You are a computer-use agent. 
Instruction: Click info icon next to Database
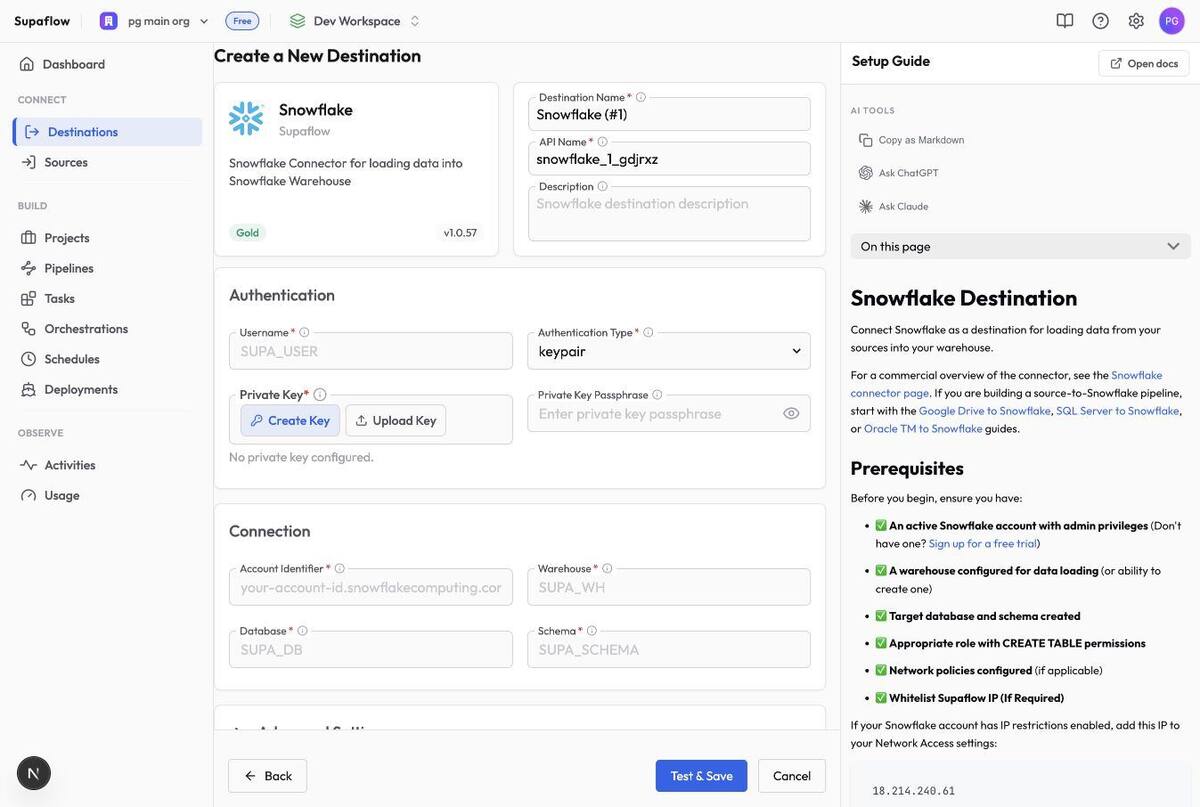coord(302,631)
